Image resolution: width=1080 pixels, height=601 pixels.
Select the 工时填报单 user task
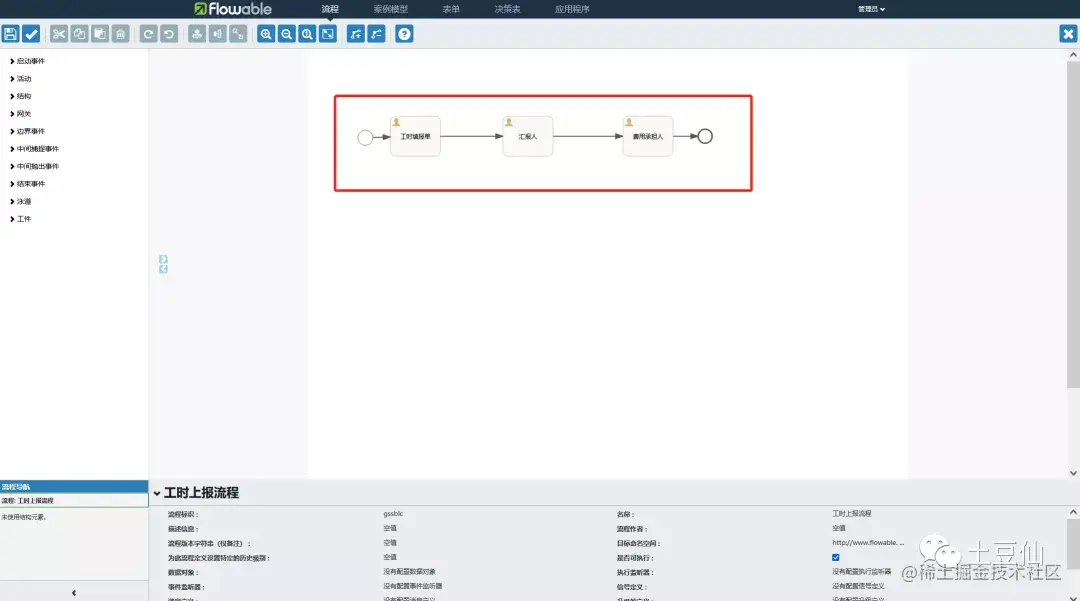tap(415, 136)
